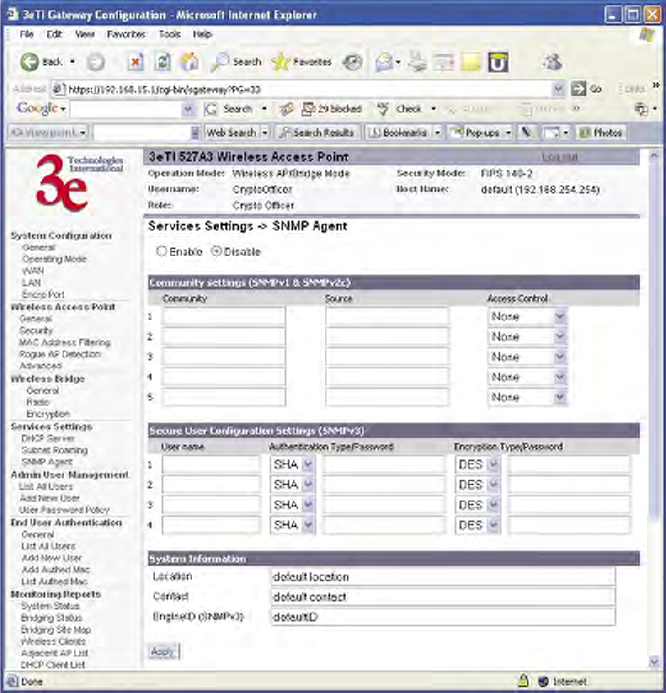The image size is (666, 693).
Task: Select the Enable radio button
Action: tap(161, 251)
